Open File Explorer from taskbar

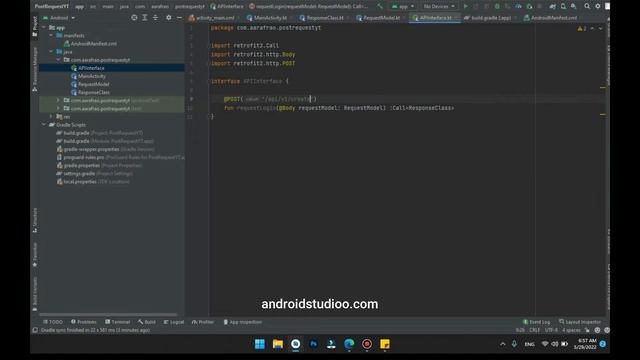(278, 344)
